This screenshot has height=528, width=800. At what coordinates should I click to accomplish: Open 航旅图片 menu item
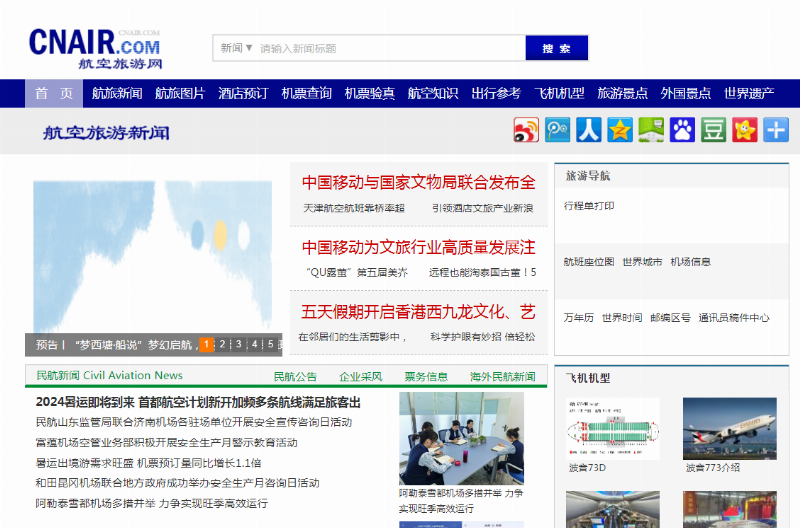pyautogui.click(x=180, y=93)
